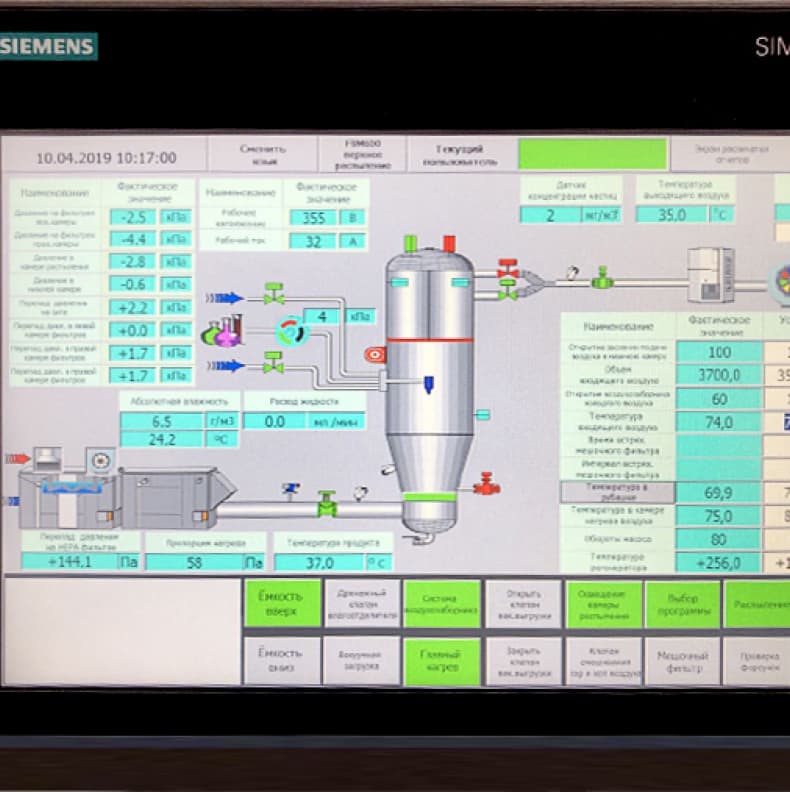Open 'Сменить язык' language switcher
Image resolution: width=790 pixels, height=792 pixels.
click(263, 155)
